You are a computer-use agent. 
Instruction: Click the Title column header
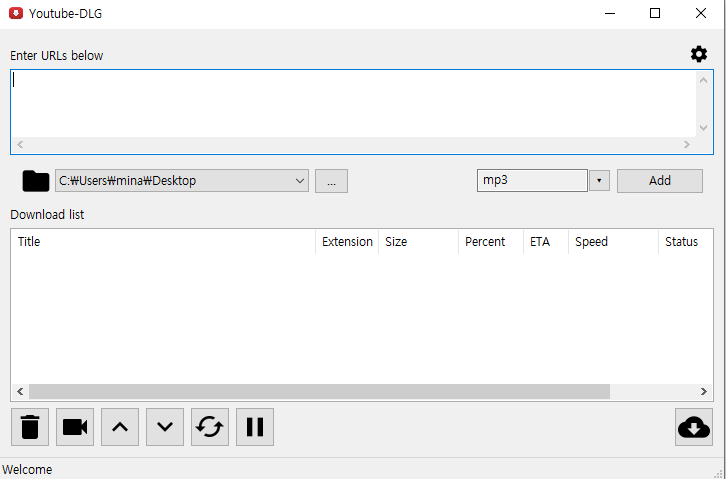tap(163, 242)
